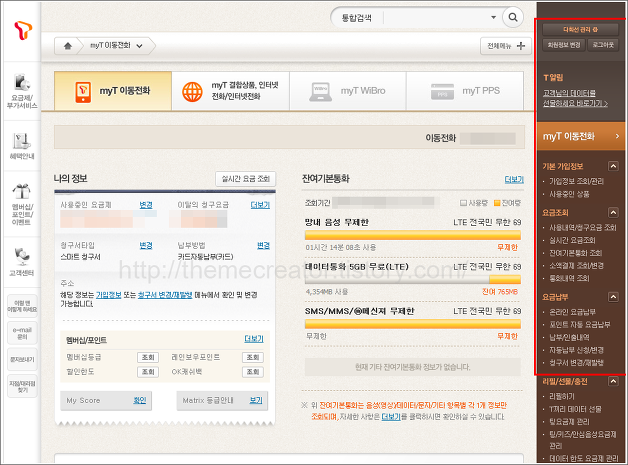Click the 이럴 땐 이렇게 하세요 button

point(22,306)
